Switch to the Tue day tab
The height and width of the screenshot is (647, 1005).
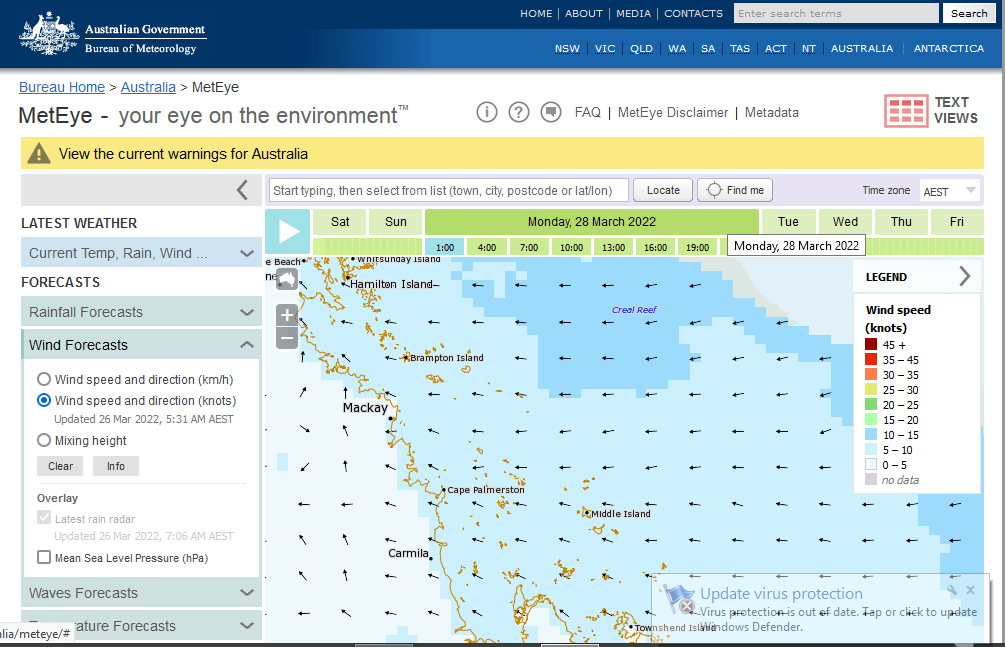click(788, 222)
